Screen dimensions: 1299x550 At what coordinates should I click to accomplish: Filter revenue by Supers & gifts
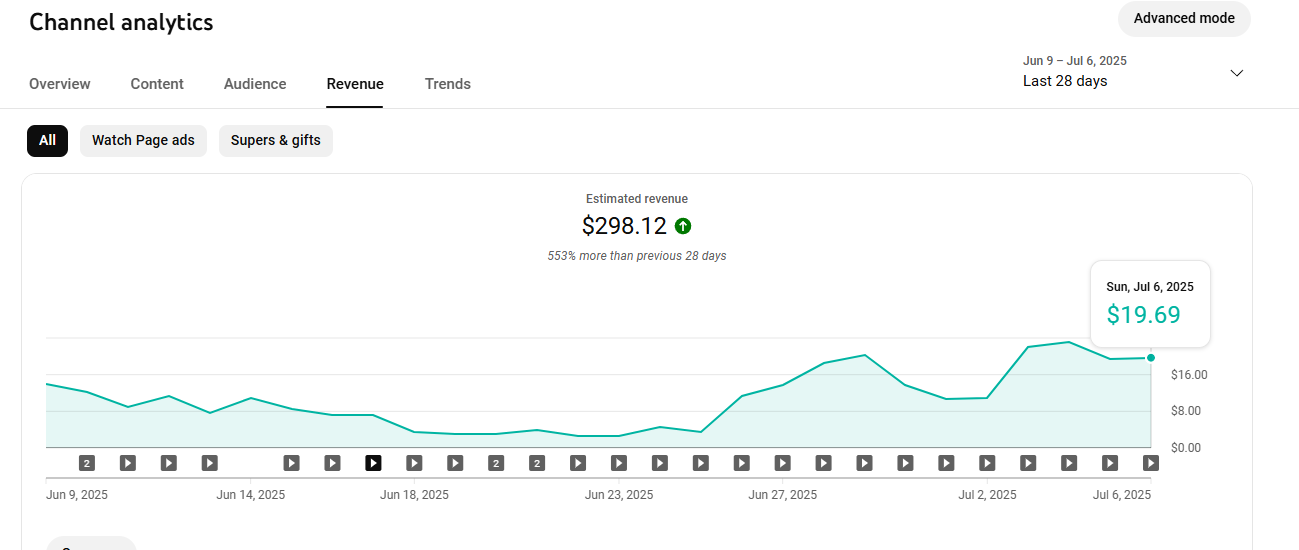[x=276, y=141]
